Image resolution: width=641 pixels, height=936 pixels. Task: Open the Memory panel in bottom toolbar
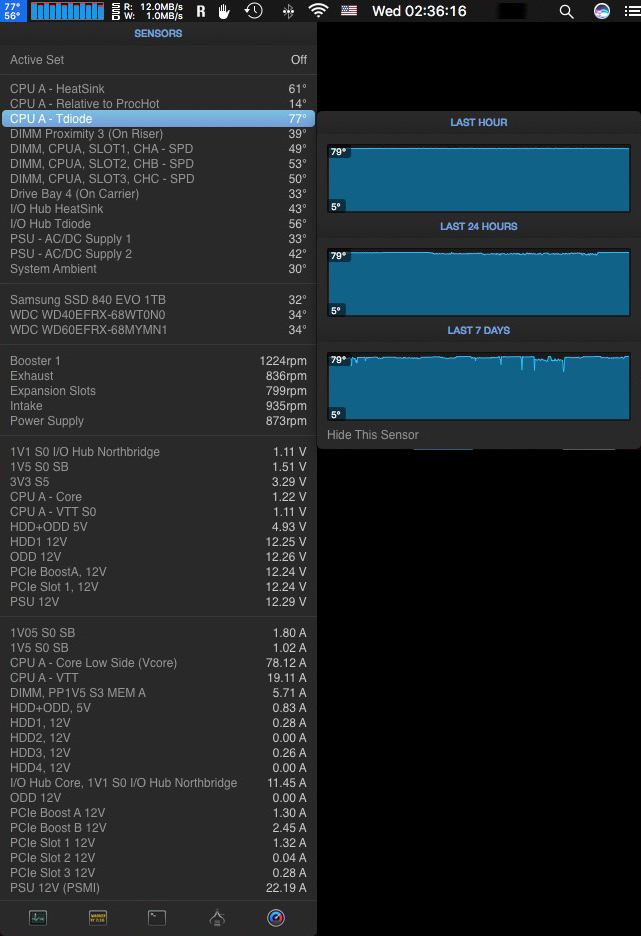96,917
